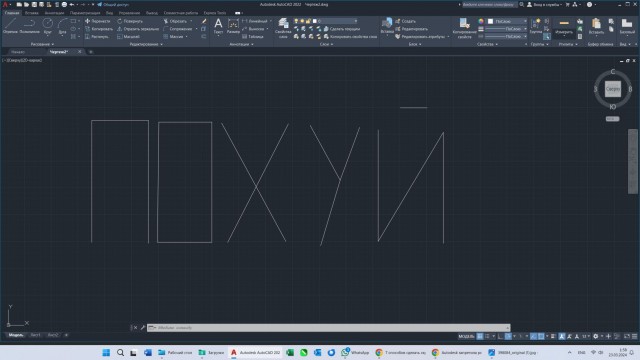Click Сделать текущим layer button
The height and width of the screenshot is (360, 640).
pos(342,29)
